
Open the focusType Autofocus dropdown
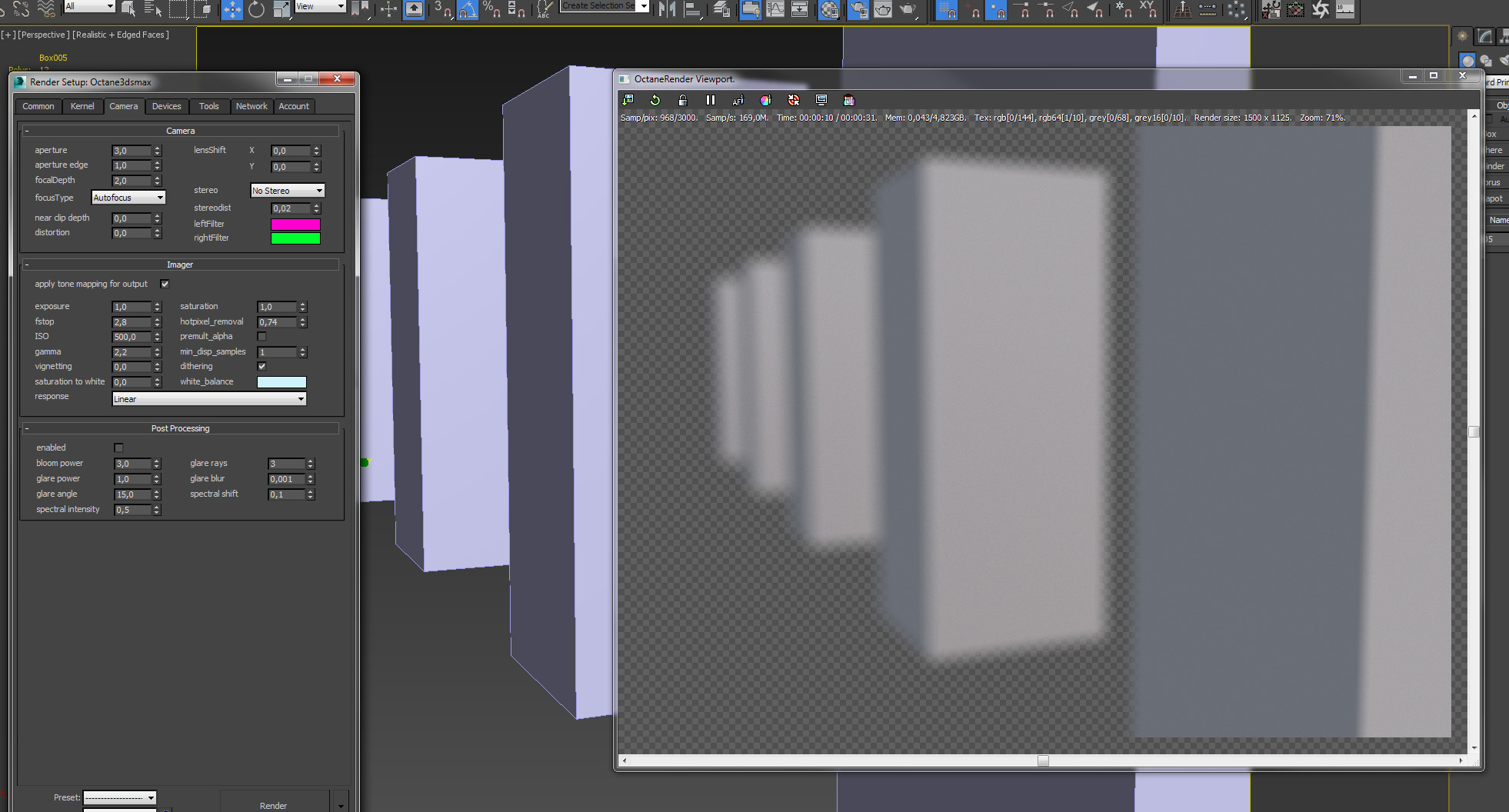pyautogui.click(x=128, y=198)
